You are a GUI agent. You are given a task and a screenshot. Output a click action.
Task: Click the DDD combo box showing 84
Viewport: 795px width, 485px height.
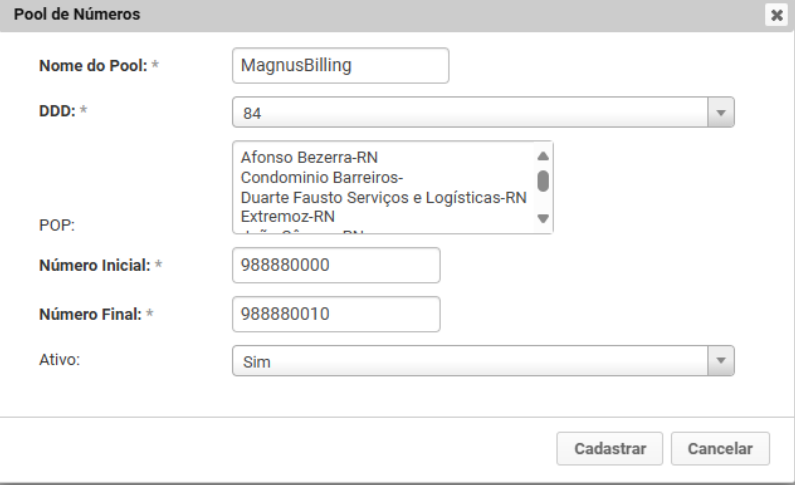470,113
